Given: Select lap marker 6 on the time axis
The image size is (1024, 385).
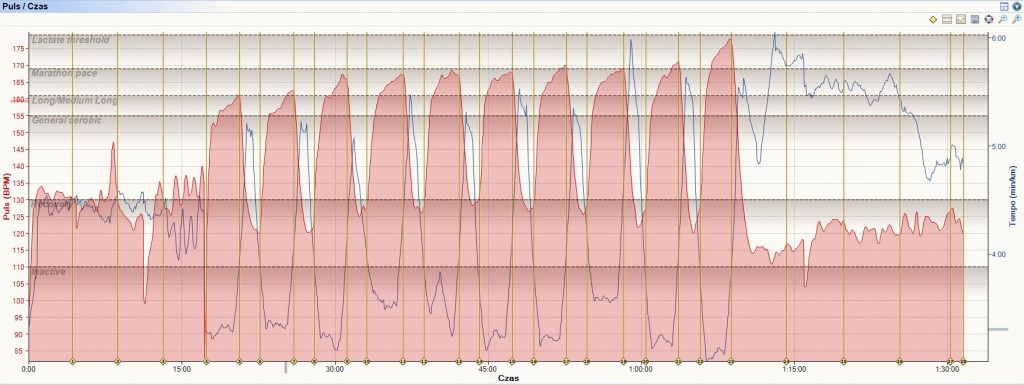Looking at the screenshot, I should point(260,361).
